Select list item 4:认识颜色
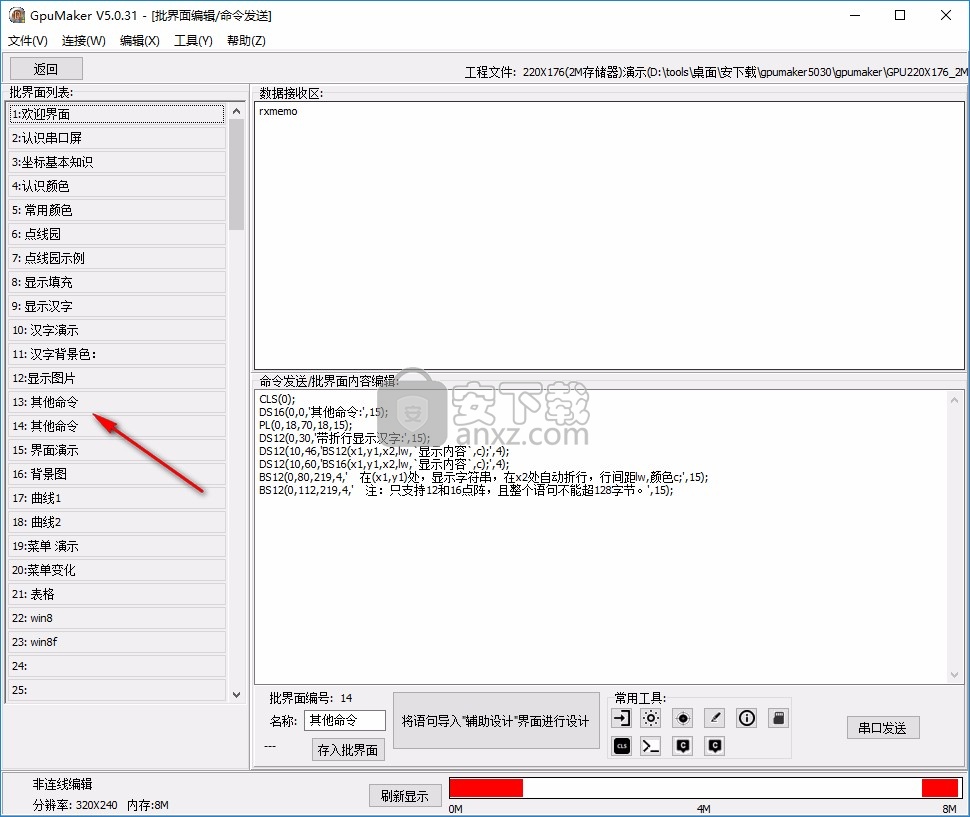The image size is (970, 817). [x=118, y=186]
